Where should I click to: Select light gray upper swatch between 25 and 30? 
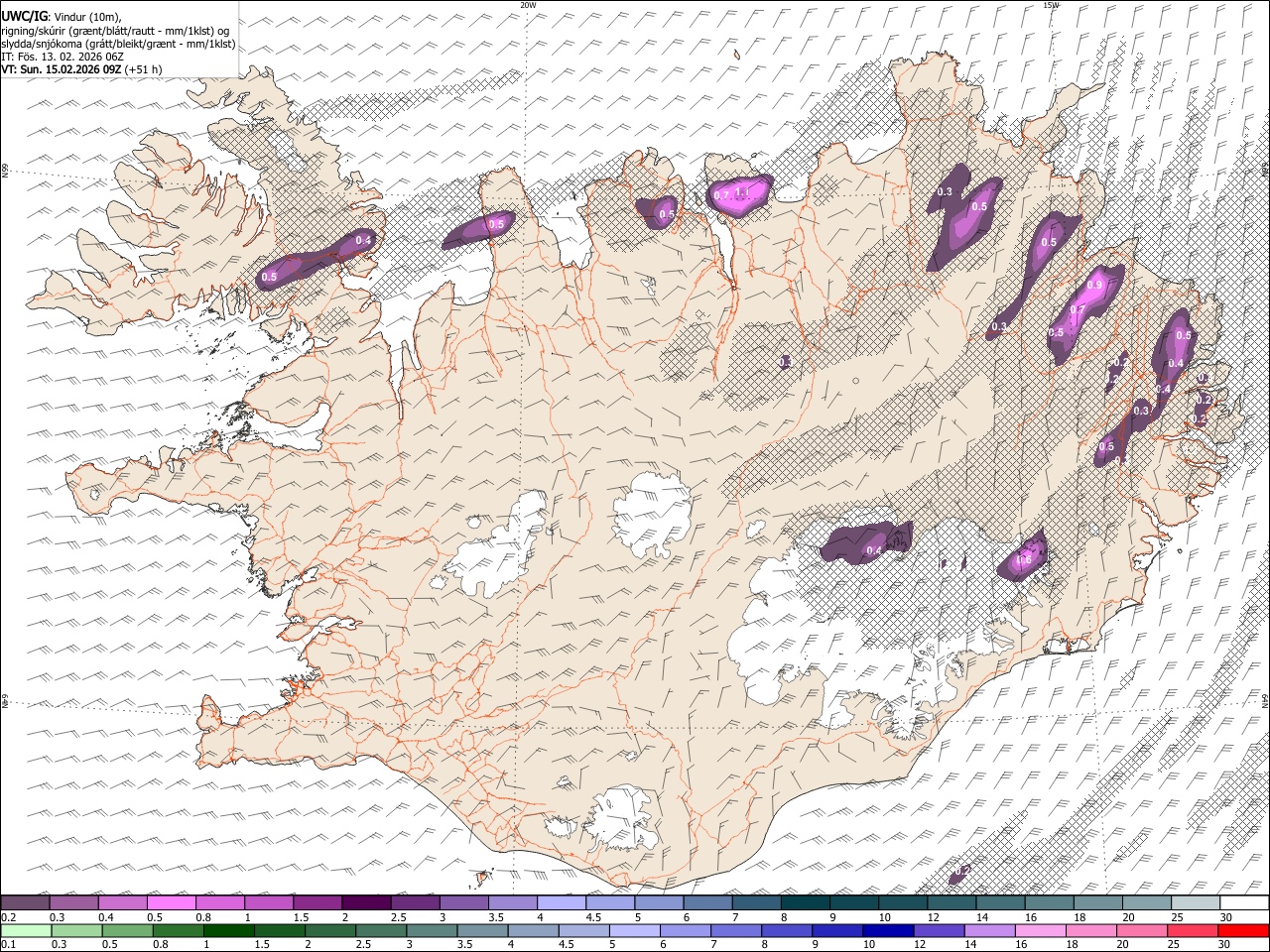pos(1195,902)
